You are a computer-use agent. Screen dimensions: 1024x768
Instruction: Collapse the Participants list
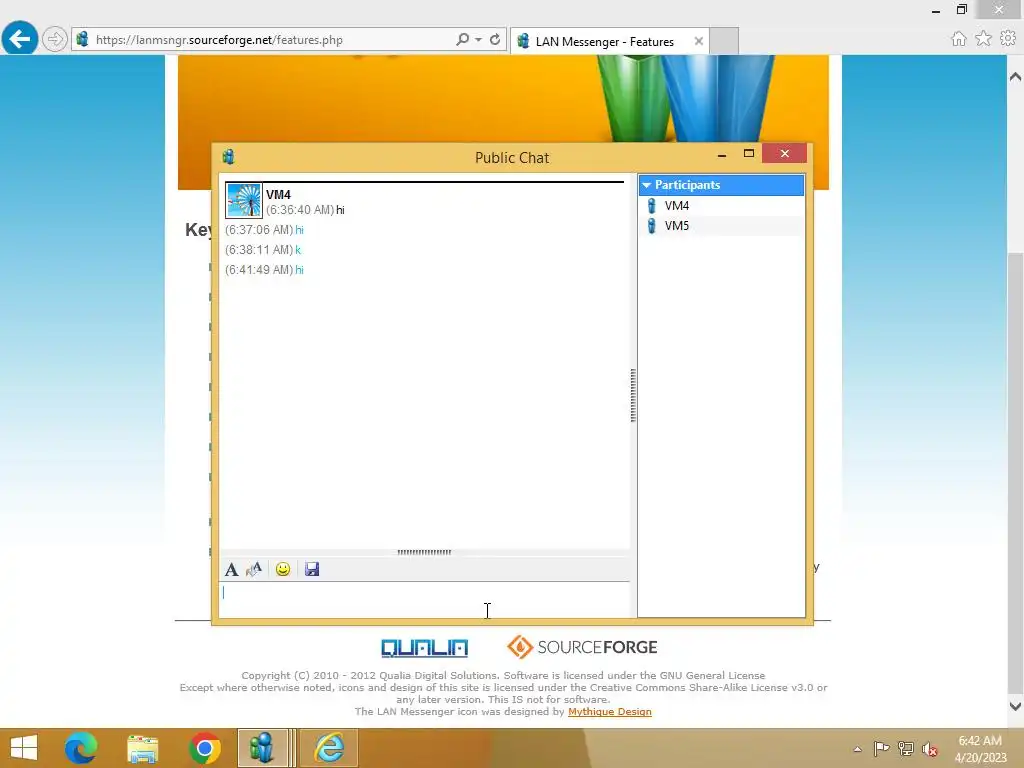pyautogui.click(x=647, y=185)
